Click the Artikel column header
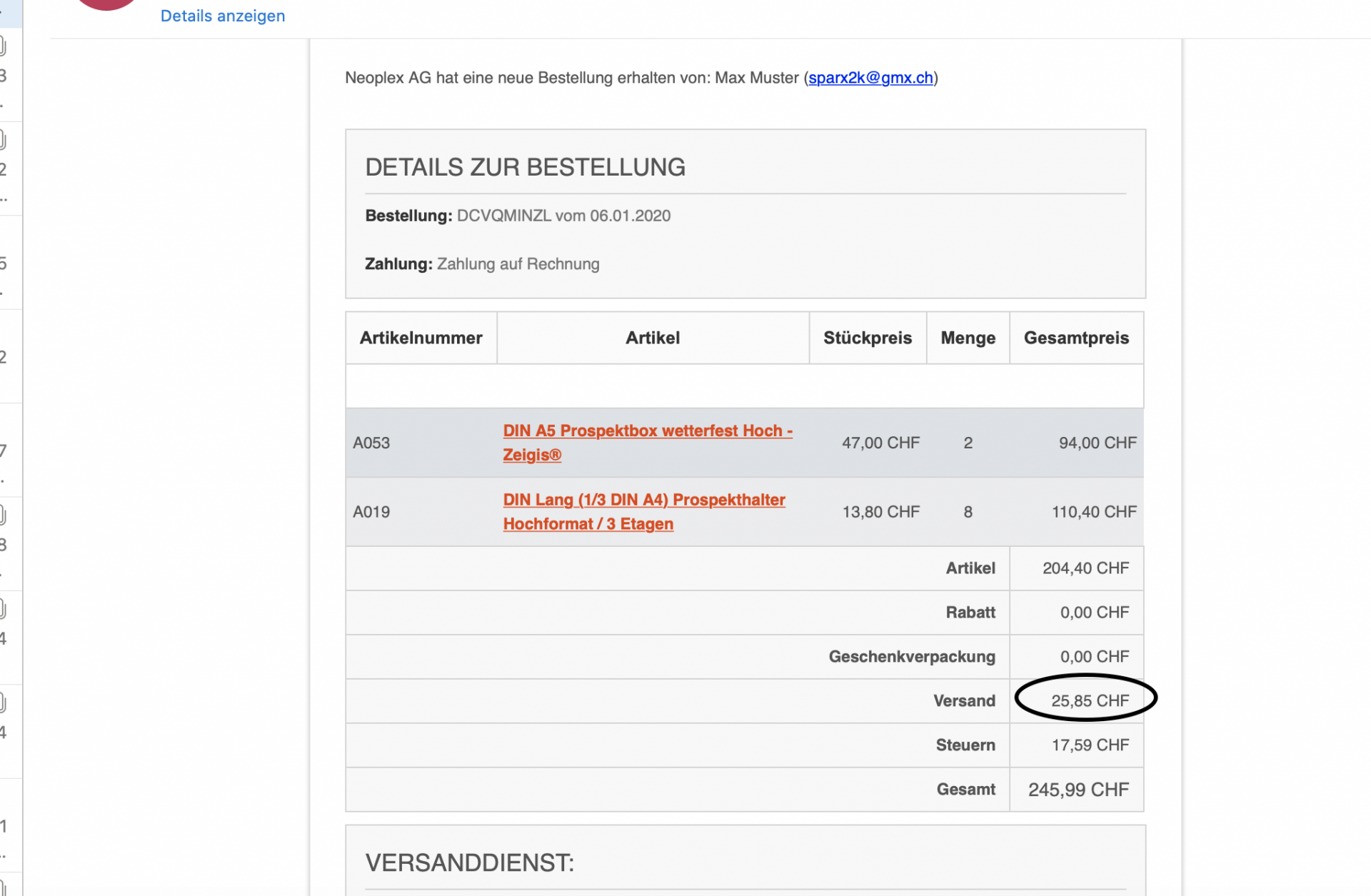Viewport: 1371px width, 896px height. (652, 338)
